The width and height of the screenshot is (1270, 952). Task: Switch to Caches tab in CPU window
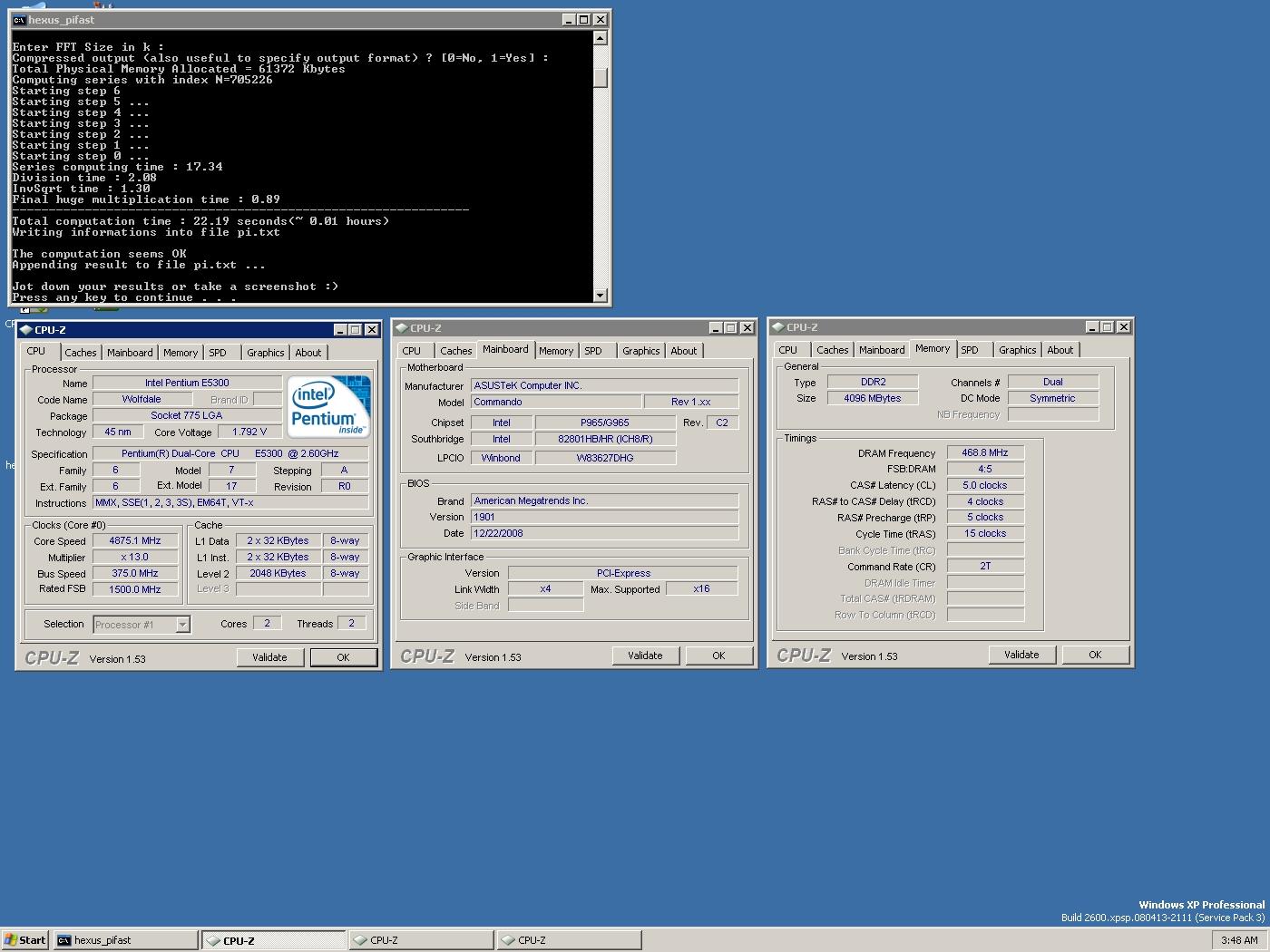(x=80, y=353)
